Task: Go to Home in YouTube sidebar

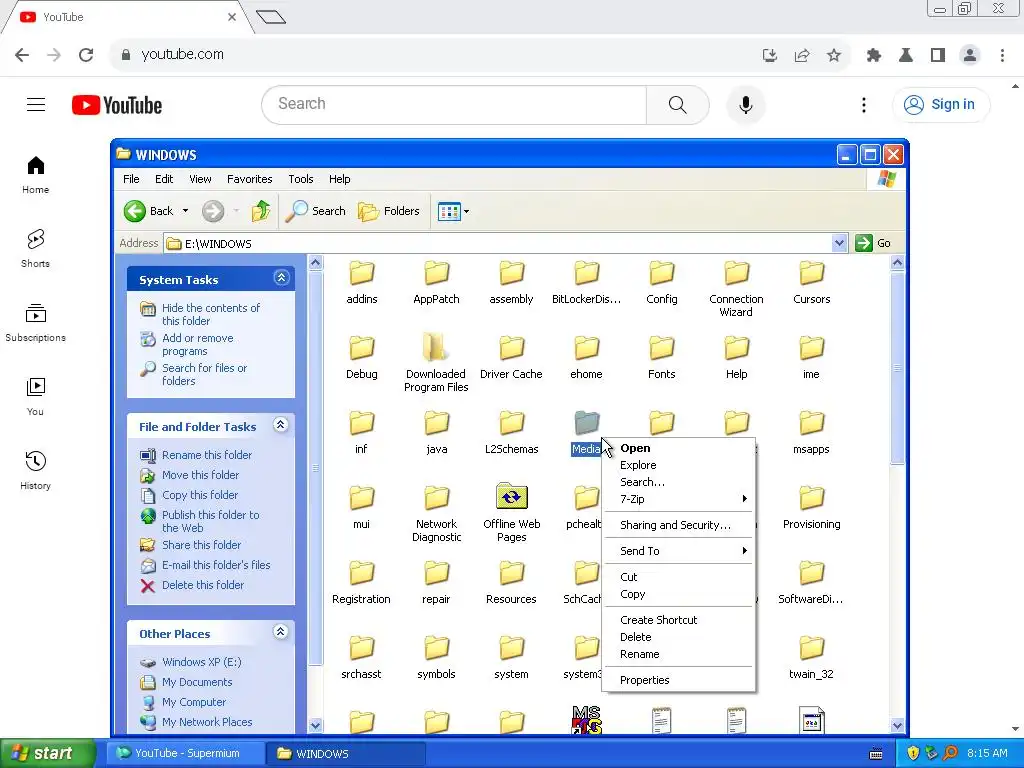Action: click(35, 175)
